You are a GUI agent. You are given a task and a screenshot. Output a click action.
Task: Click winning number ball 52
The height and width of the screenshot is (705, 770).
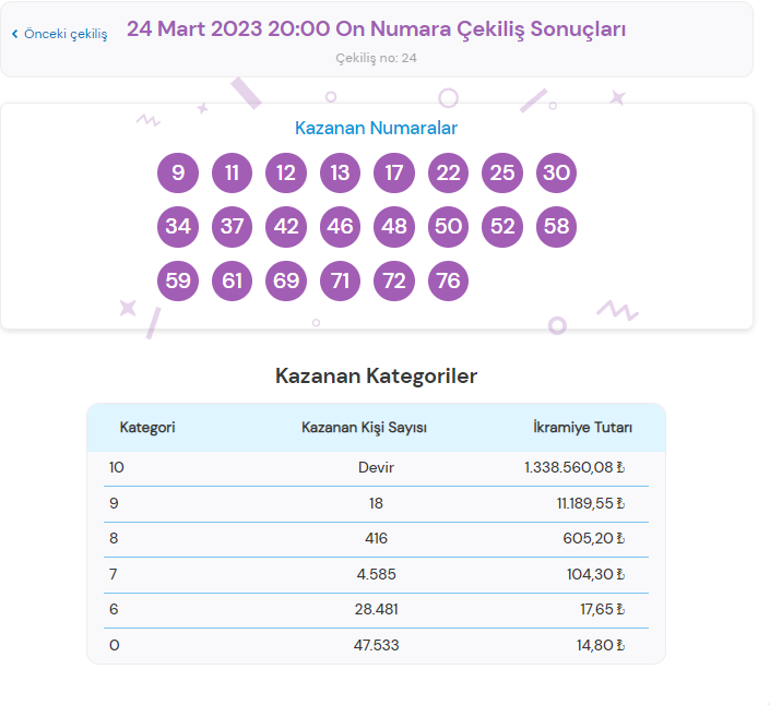[502, 227]
